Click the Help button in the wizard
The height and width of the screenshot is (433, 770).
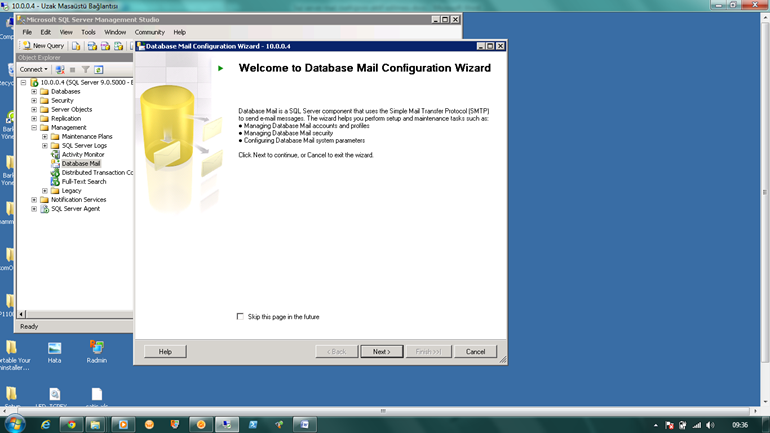pos(165,352)
